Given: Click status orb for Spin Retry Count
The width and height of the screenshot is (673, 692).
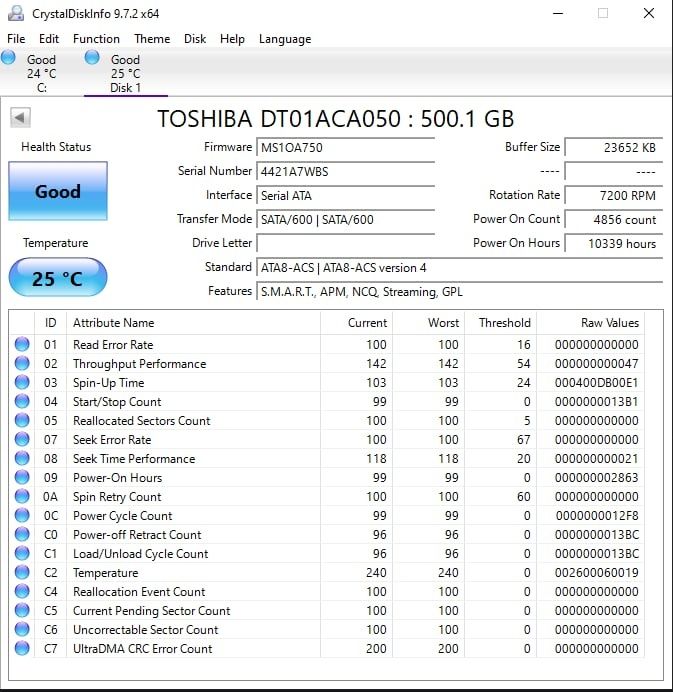Looking at the screenshot, I should [22, 496].
